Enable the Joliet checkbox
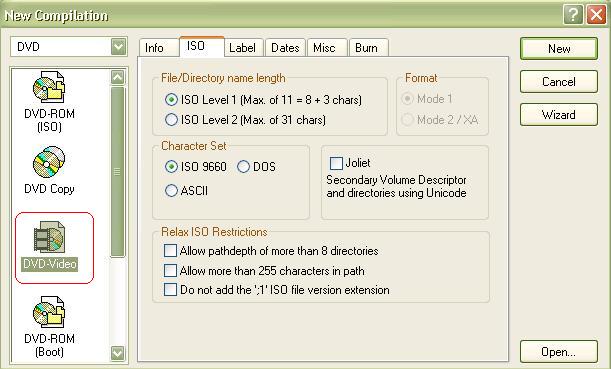611x369 pixels. tap(336, 163)
